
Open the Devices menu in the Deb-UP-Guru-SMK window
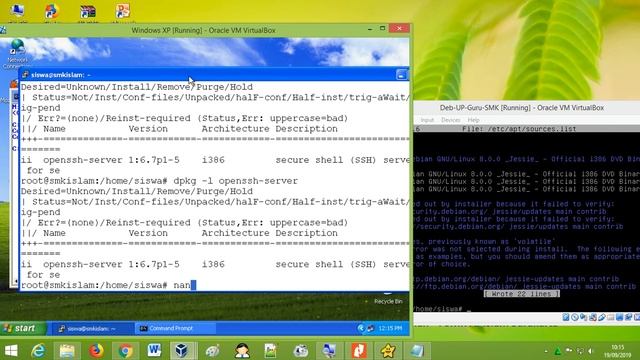(451, 120)
